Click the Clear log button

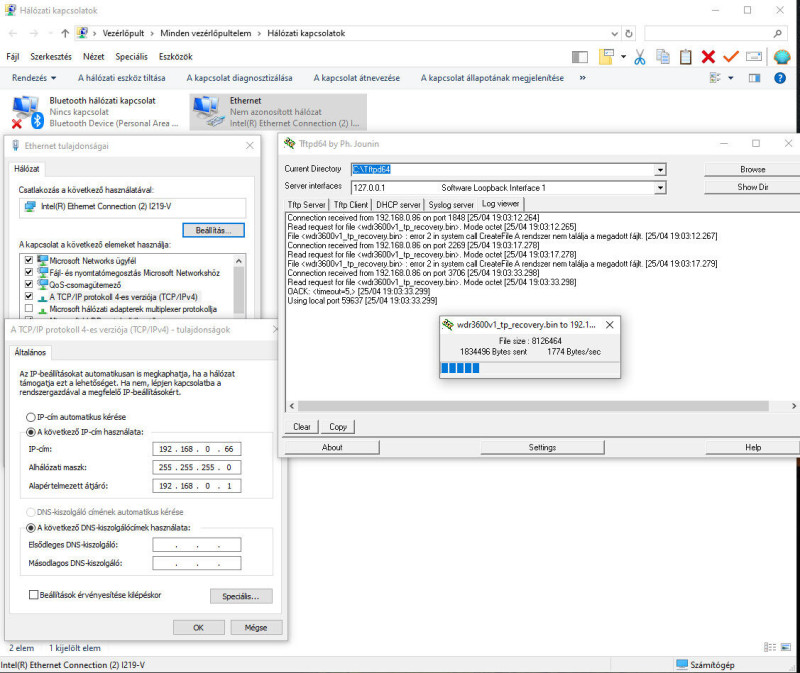(x=302, y=427)
